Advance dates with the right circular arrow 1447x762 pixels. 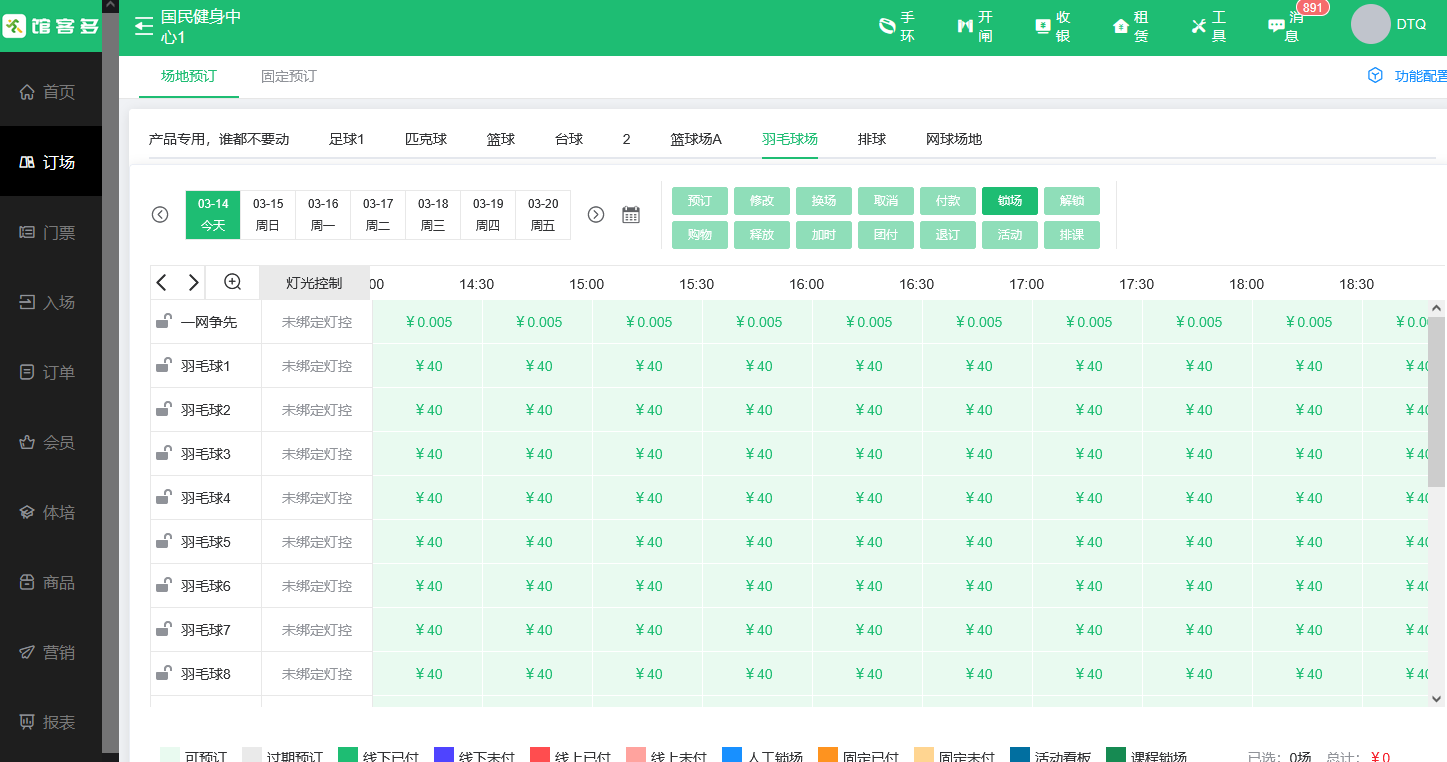tap(596, 214)
